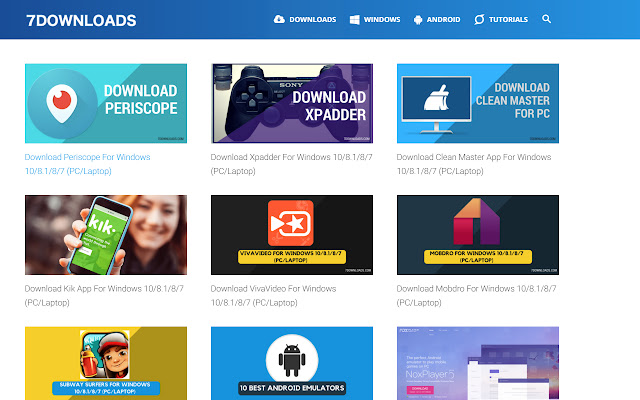This screenshot has width=640, height=400.
Task: Open the WINDOWS menu item
Action: pos(382,20)
